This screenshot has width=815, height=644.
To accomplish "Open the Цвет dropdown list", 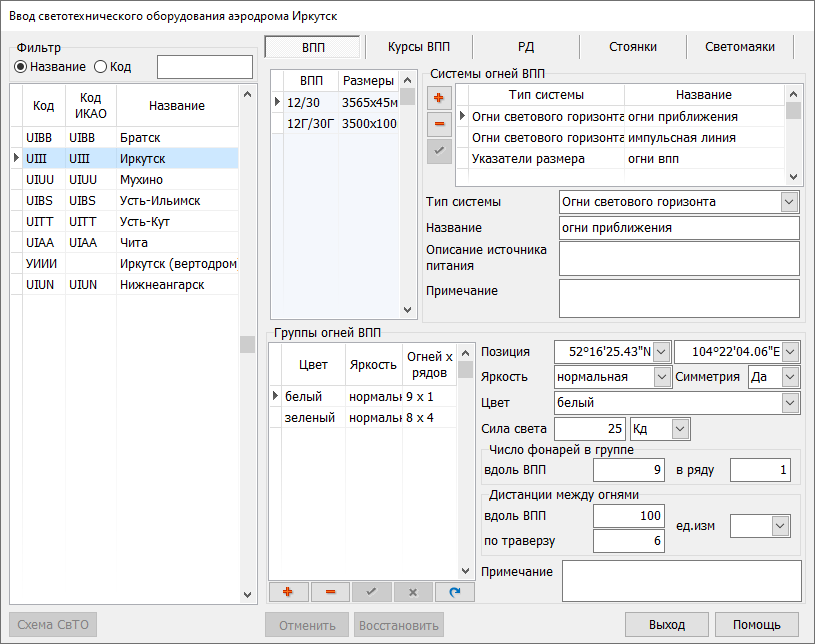I will [x=790, y=403].
